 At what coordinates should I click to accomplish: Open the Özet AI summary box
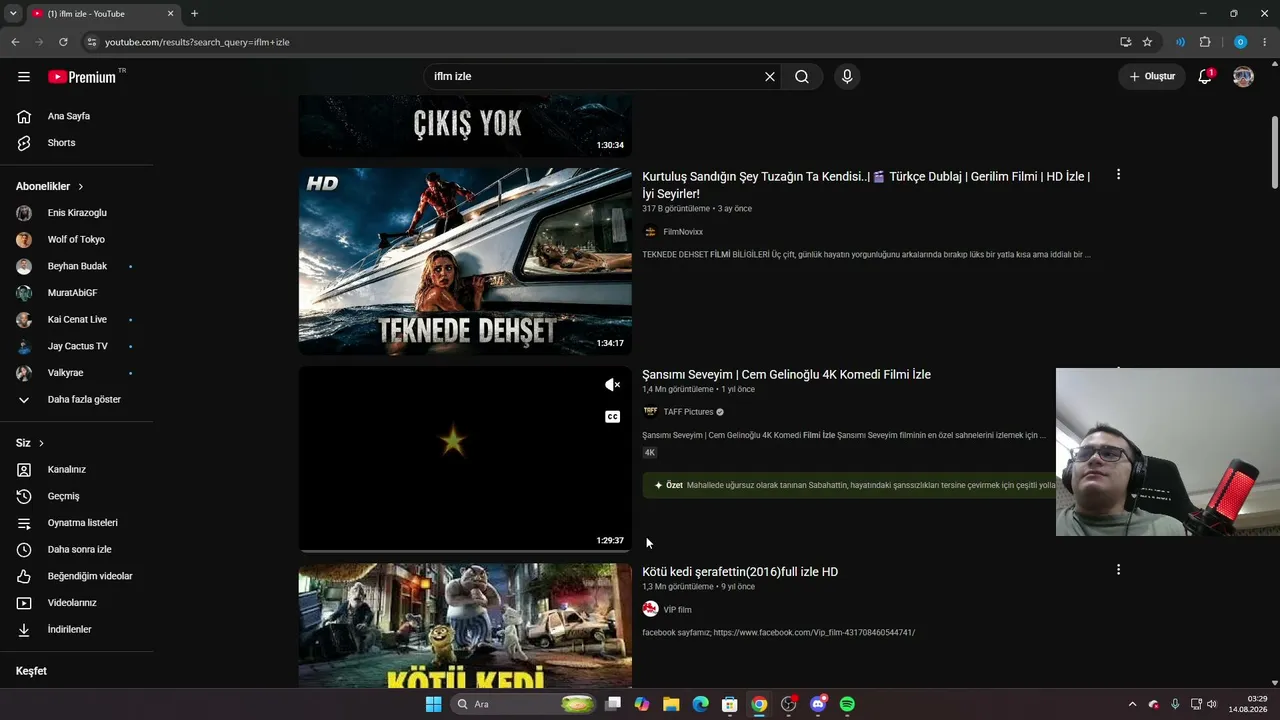[x=849, y=485]
